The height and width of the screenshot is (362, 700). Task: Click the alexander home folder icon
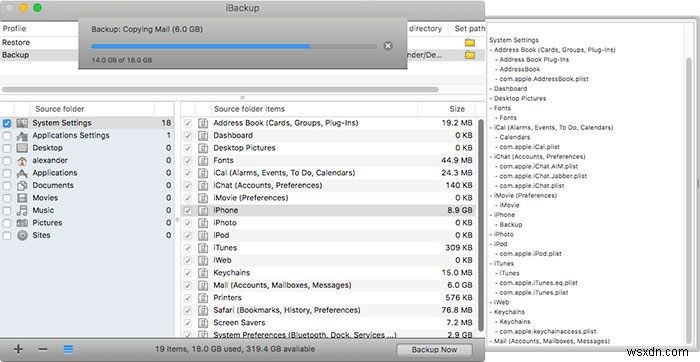22,160
